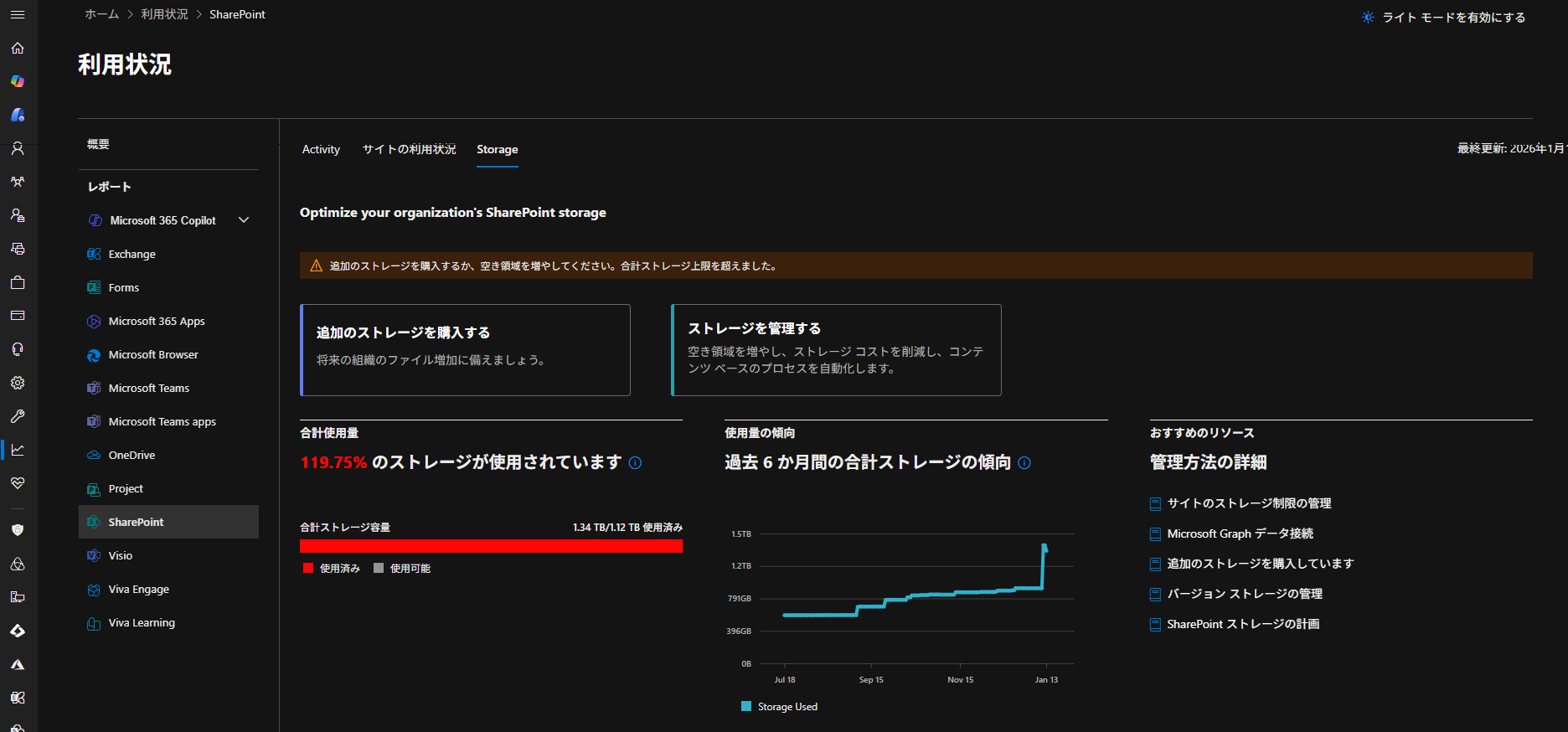Click the info icon beside 119.75% storage heading
This screenshot has width=1568, height=732.
(635, 463)
